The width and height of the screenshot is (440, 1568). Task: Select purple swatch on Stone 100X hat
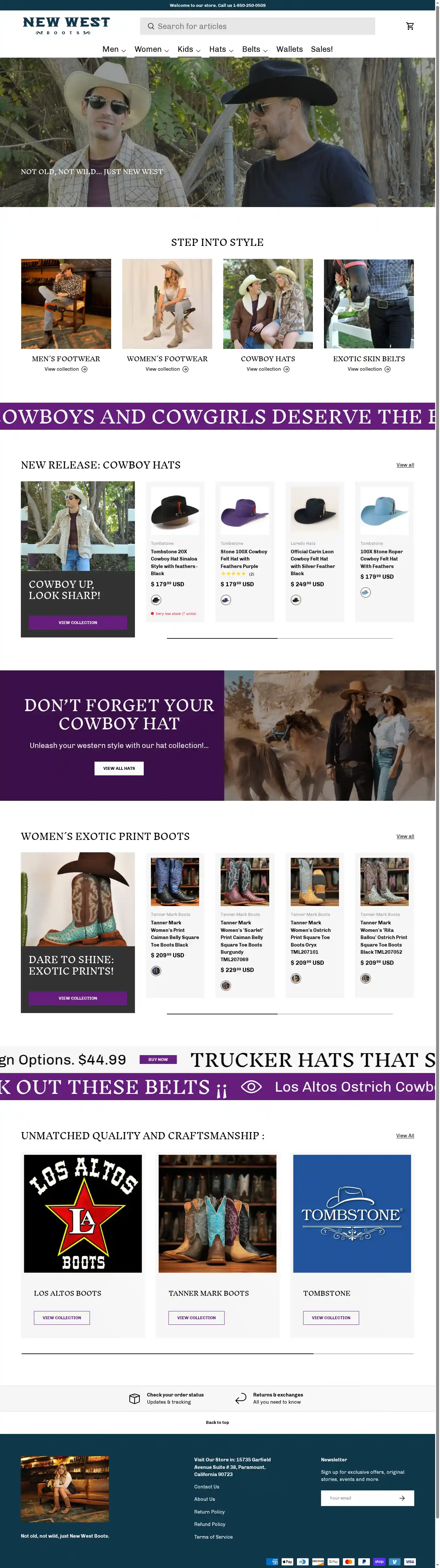pyautogui.click(x=226, y=600)
